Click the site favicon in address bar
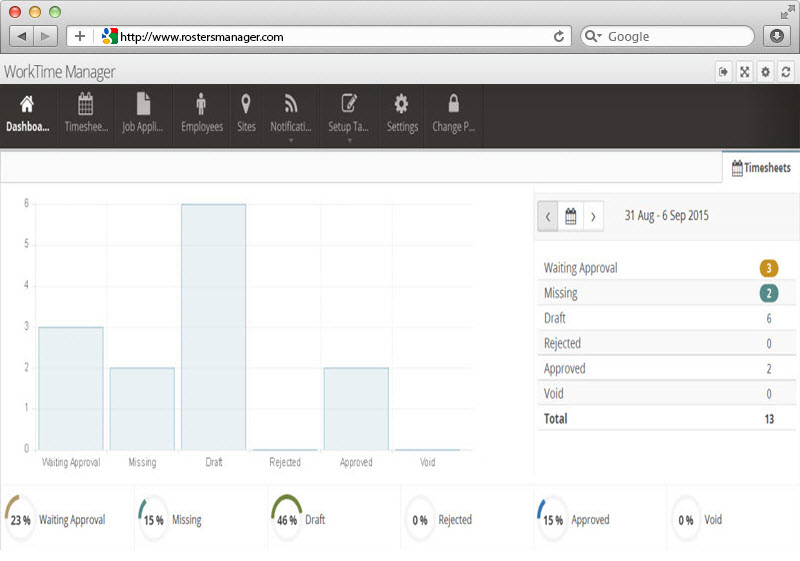 coord(109,36)
